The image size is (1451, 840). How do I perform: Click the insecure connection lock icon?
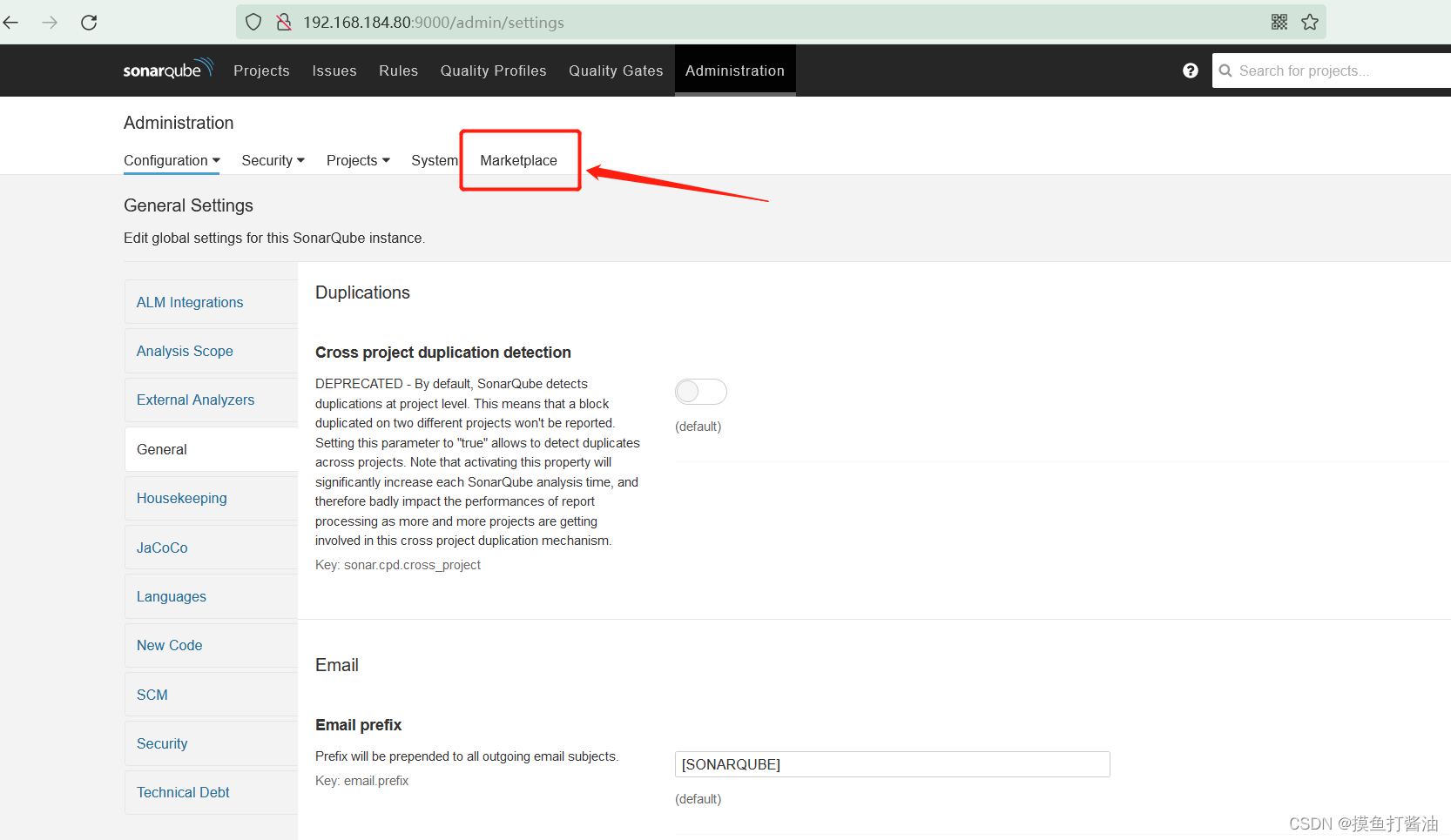tap(284, 23)
